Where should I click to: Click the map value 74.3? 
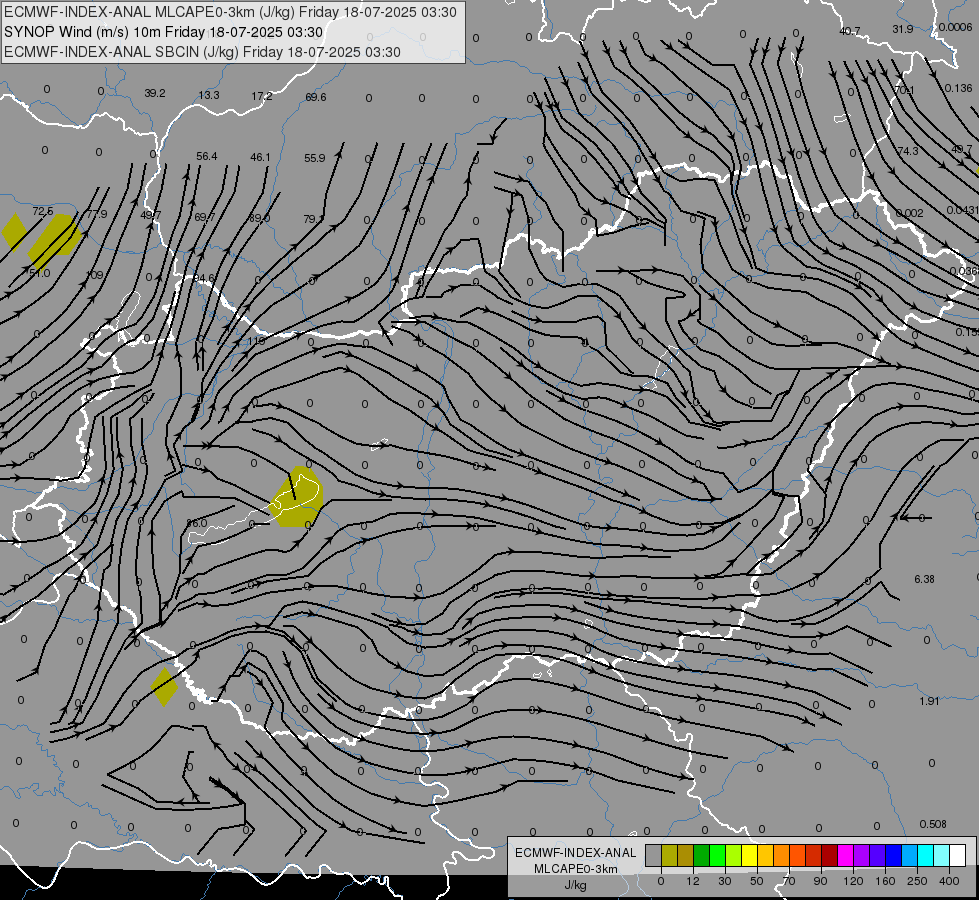(x=908, y=151)
